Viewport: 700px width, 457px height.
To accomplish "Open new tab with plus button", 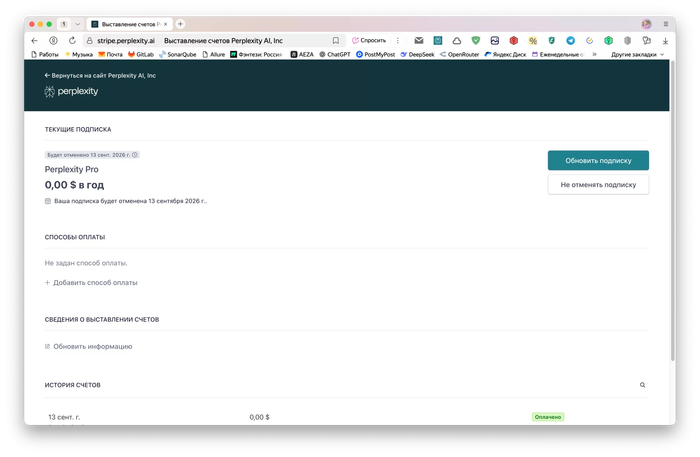I will click(180, 23).
